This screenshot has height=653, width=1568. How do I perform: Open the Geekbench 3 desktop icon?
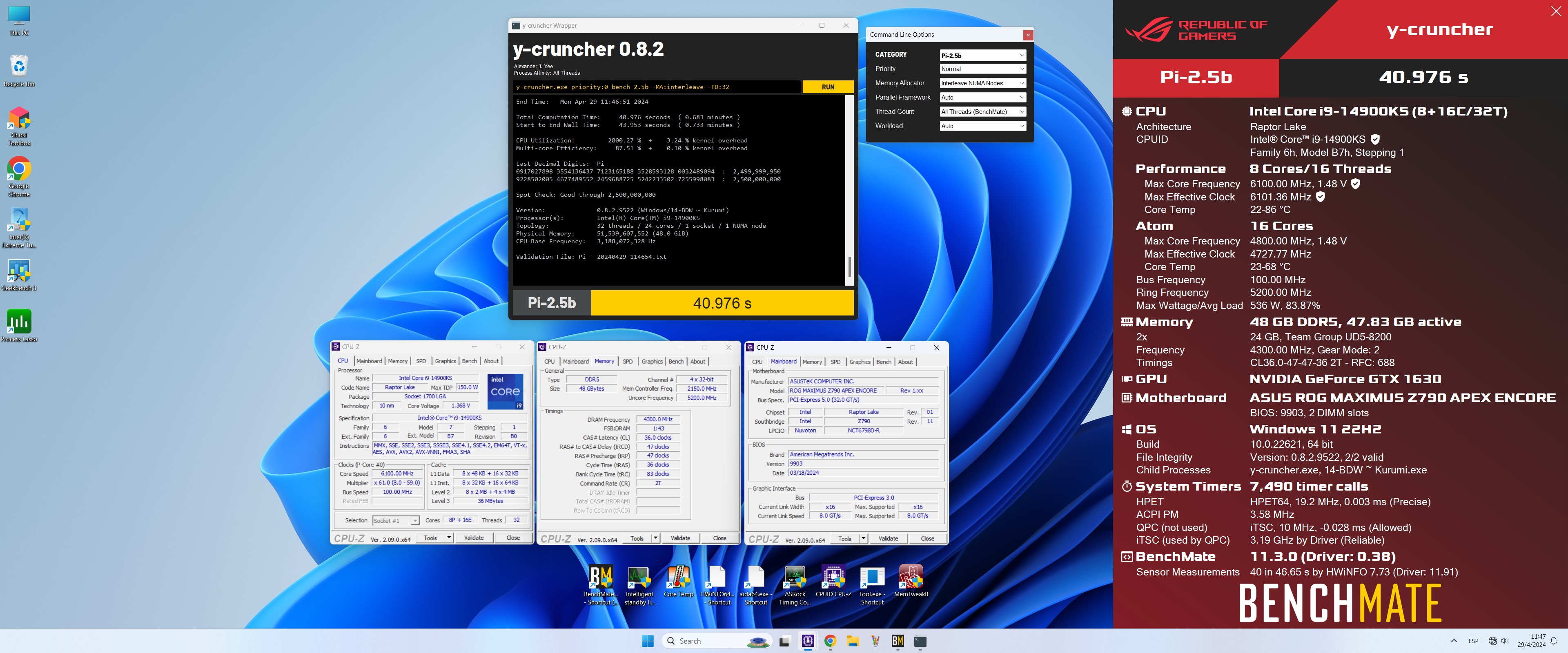[19, 275]
